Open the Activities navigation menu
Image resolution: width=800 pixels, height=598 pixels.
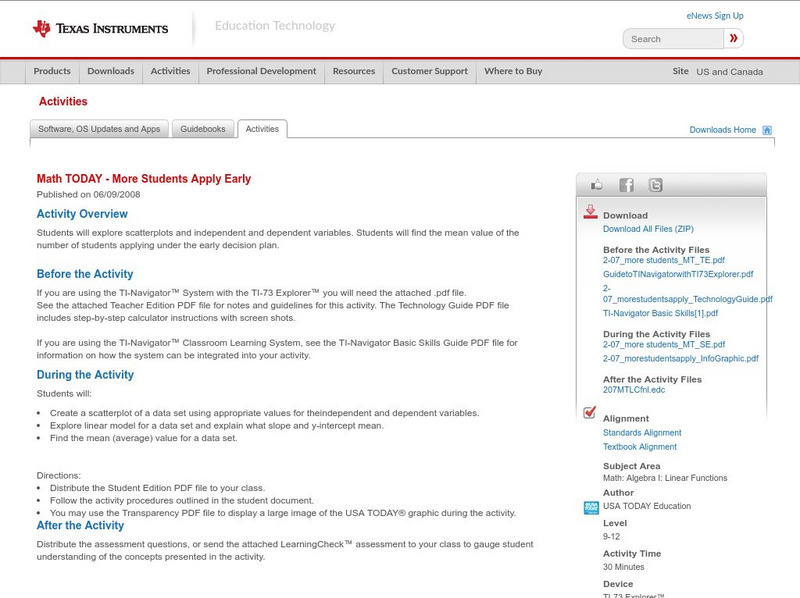coord(170,71)
